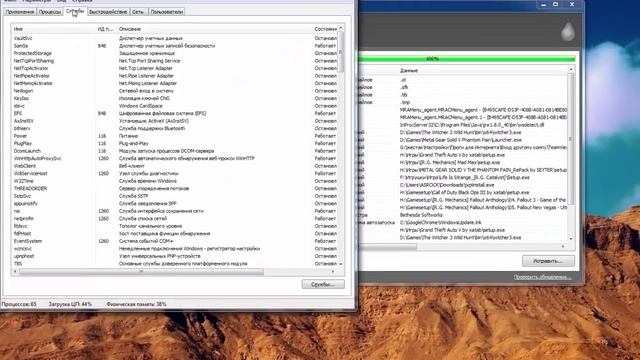Screen dimensions: 640x360
Task: Click the green 100% progress bar
Action: coord(467,59)
